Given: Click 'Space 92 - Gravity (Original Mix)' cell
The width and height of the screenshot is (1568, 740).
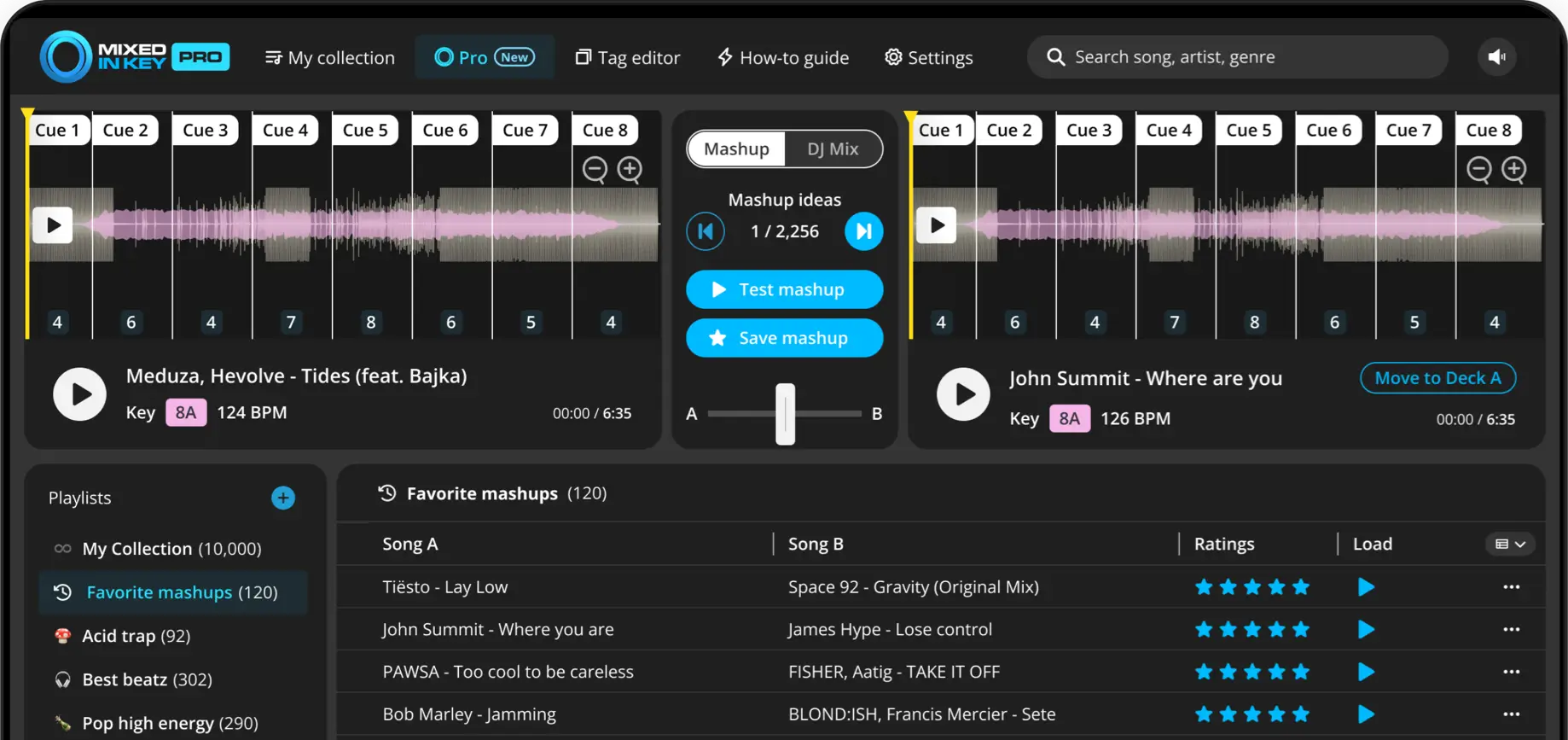Looking at the screenshot, I should (x=914, y=587).
